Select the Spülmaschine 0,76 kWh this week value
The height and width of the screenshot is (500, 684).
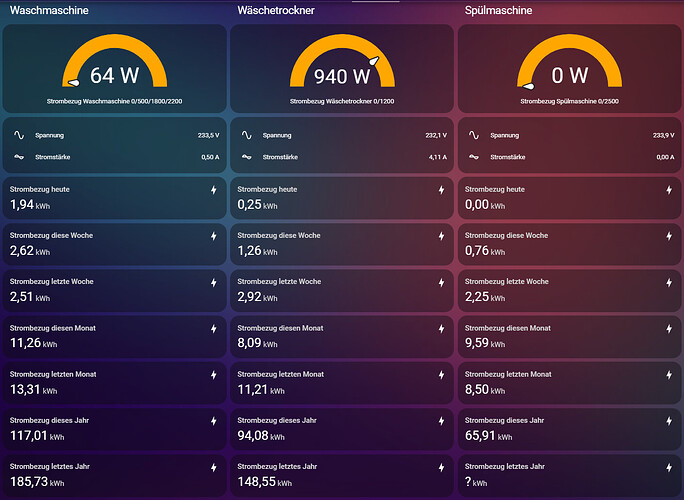tap(485, 251)
